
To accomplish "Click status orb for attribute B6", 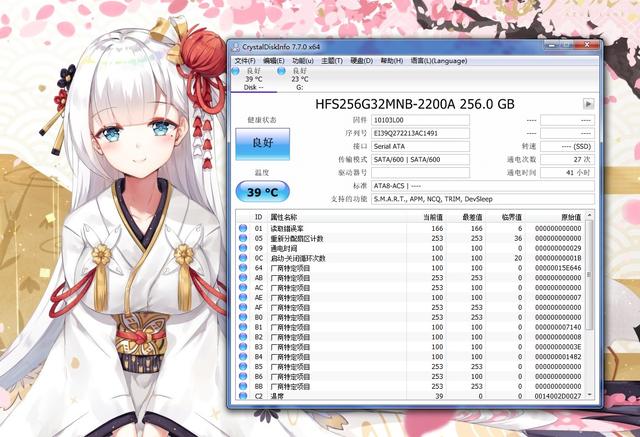I will pos(243,376).
